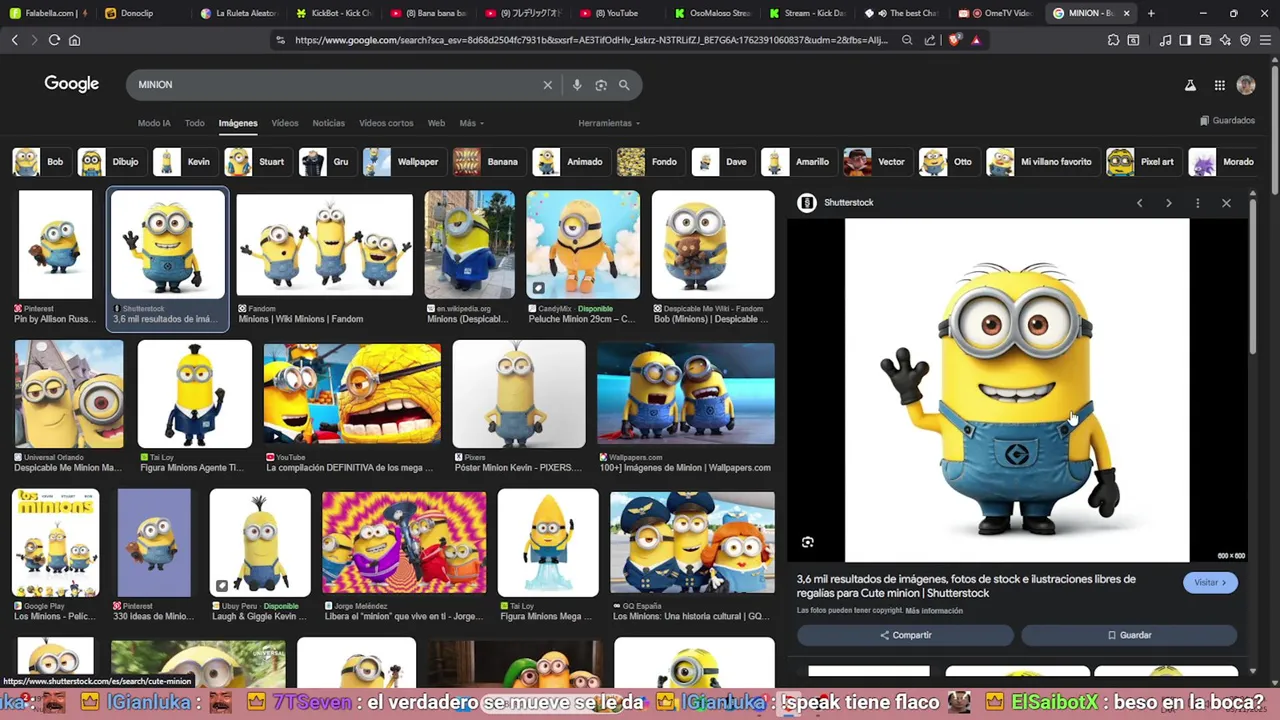
Task: Open the Brave Rewards triangle icon
Action: click(976, 40)
